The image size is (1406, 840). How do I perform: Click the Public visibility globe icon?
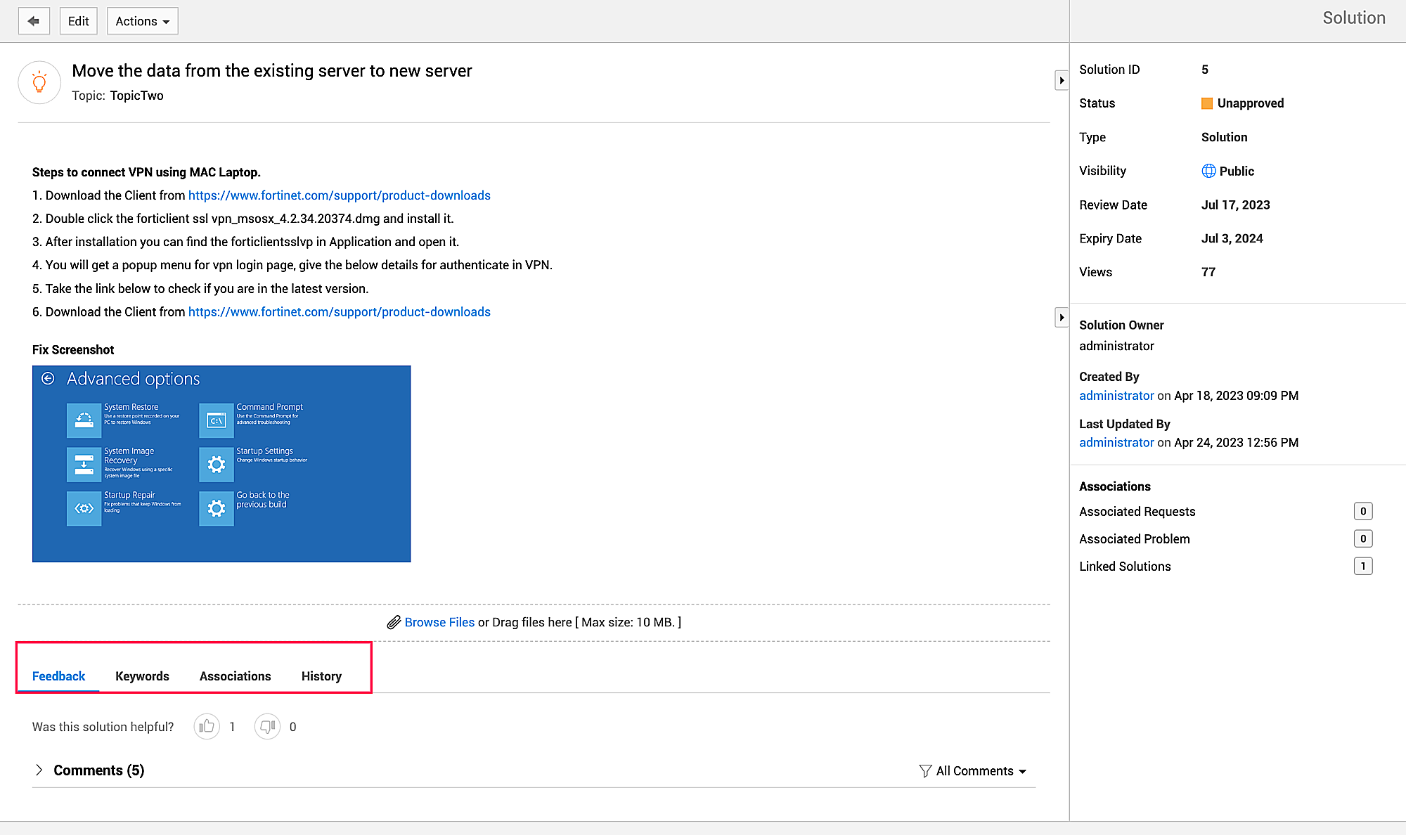click(1208, 171)
